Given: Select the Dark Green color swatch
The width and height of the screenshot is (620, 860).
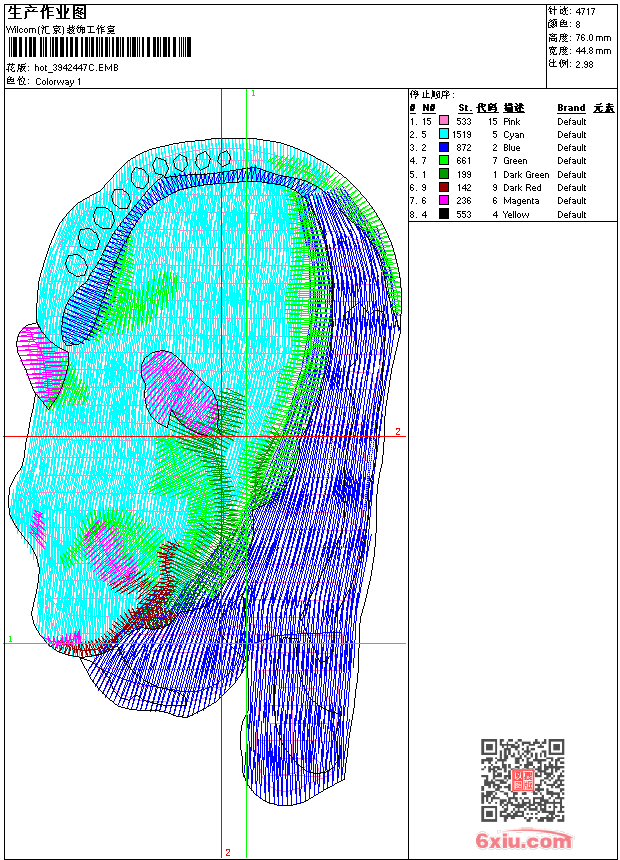Looking at the screenshot, I should pyautogui.click(x=444, y=175).
